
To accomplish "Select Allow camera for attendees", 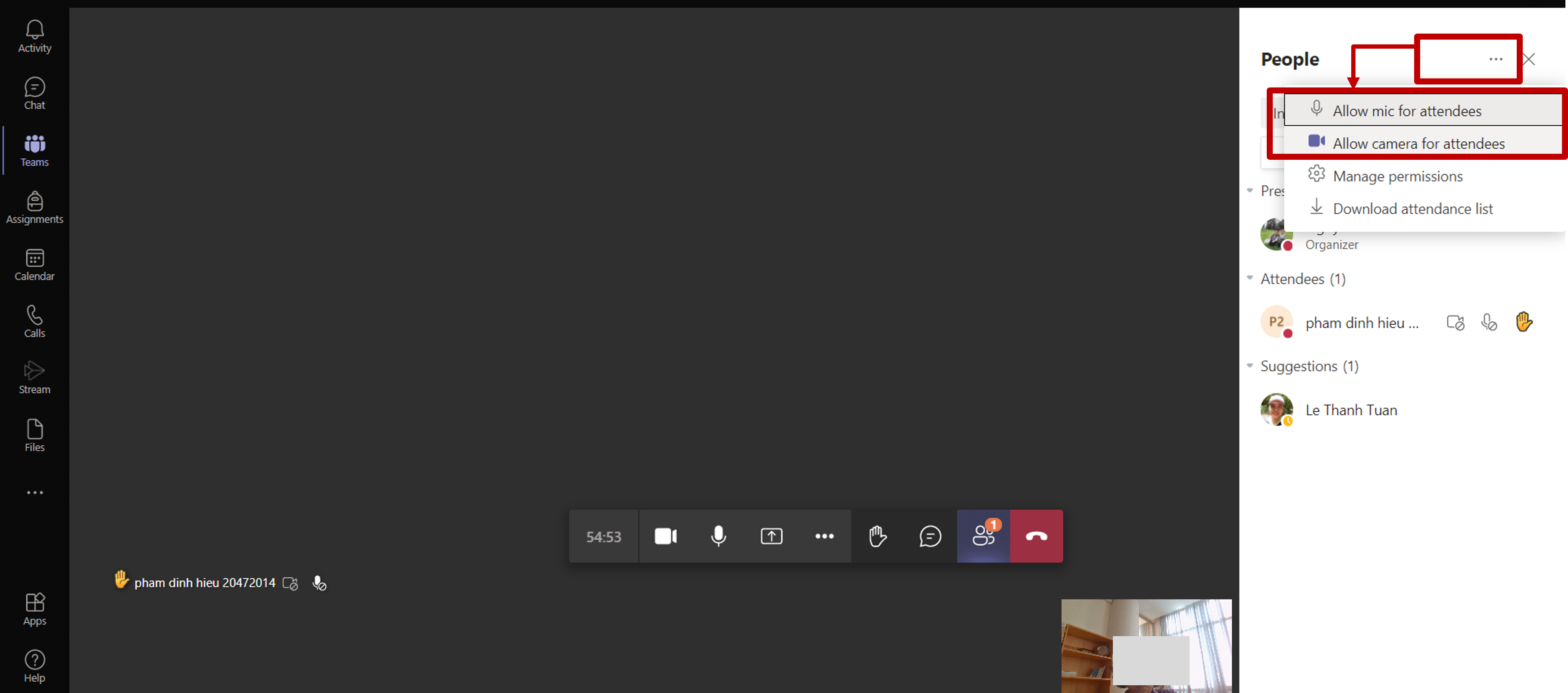I will pos(1418,143).
